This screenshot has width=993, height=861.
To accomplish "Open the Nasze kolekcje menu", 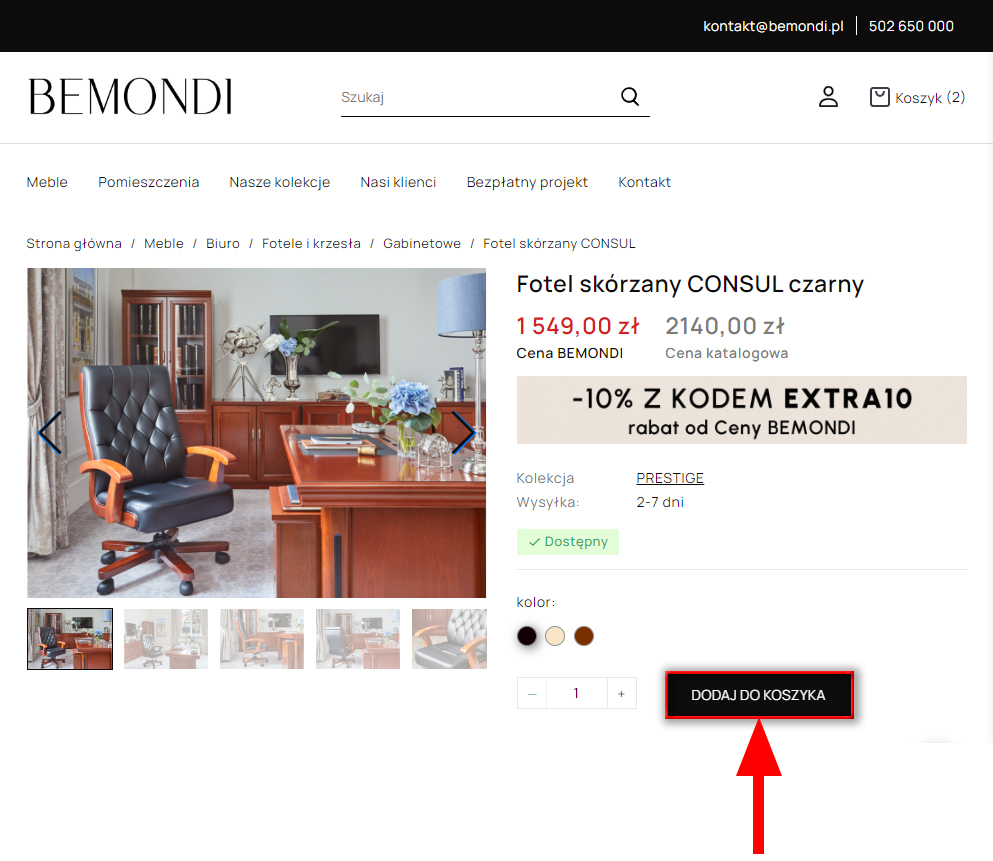I will coord(279,182).
